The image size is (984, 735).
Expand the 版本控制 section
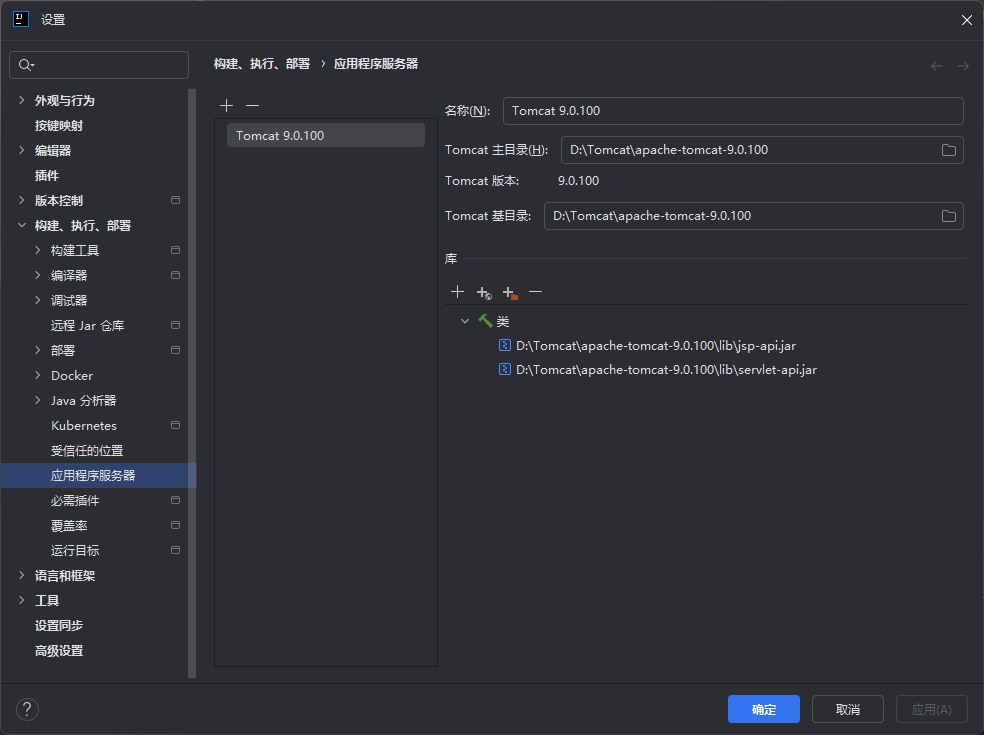22,200
